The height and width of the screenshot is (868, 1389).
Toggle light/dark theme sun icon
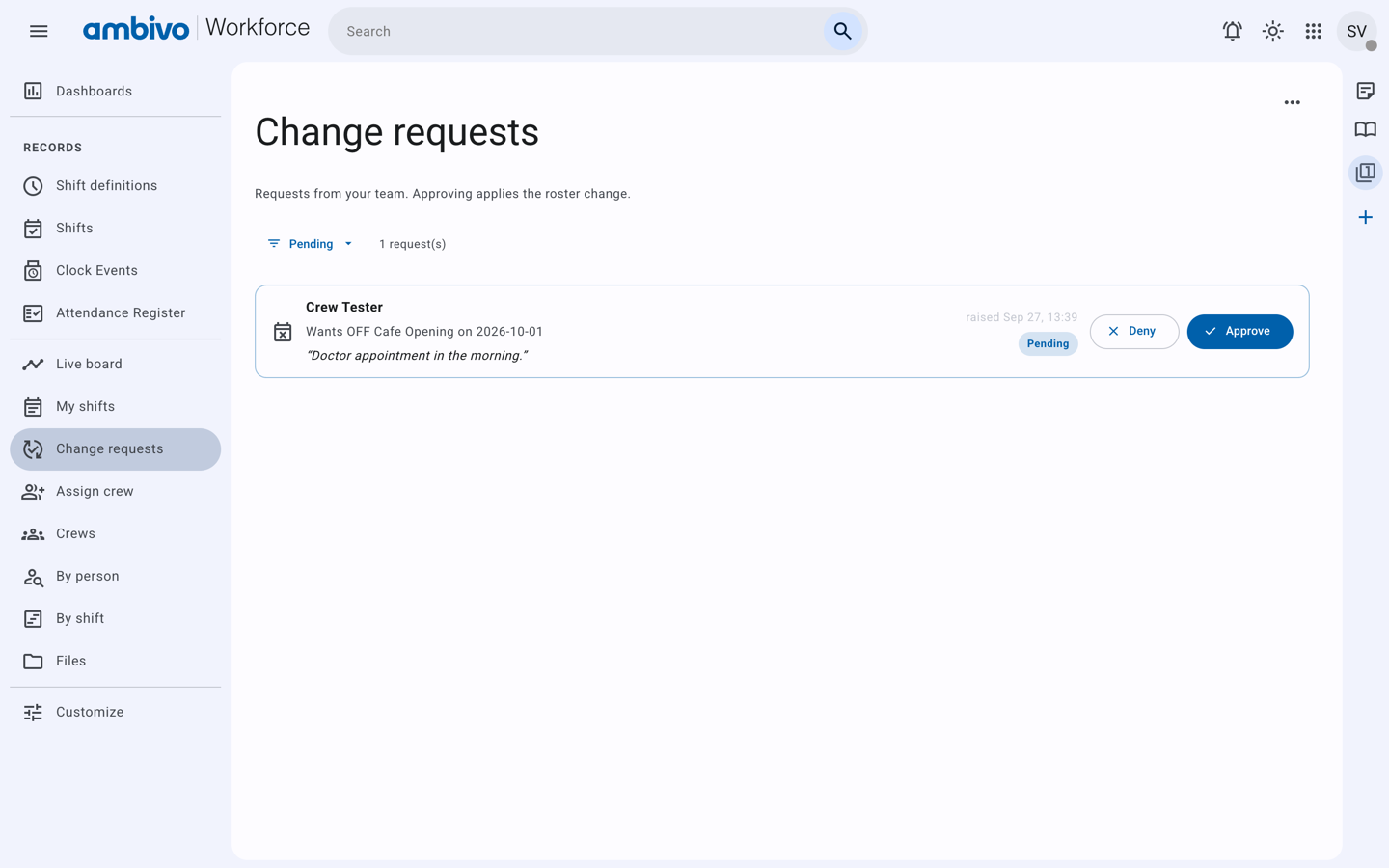coord(1273,31)
